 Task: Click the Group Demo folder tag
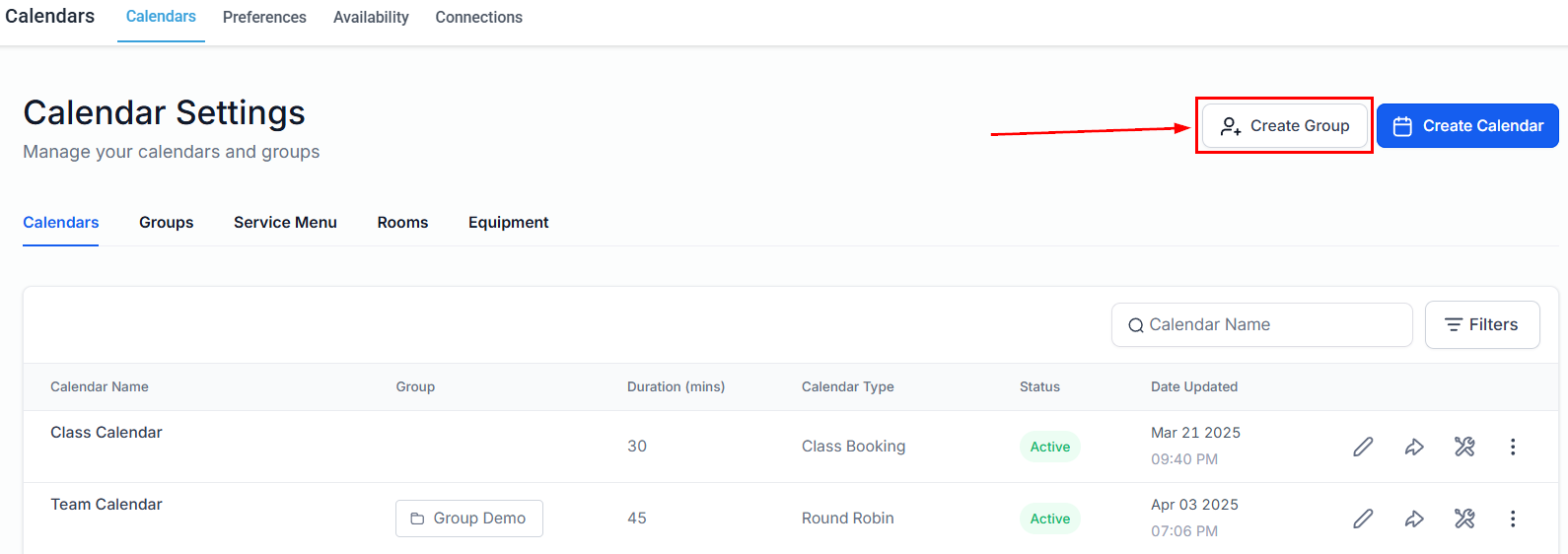coord(469,519)
